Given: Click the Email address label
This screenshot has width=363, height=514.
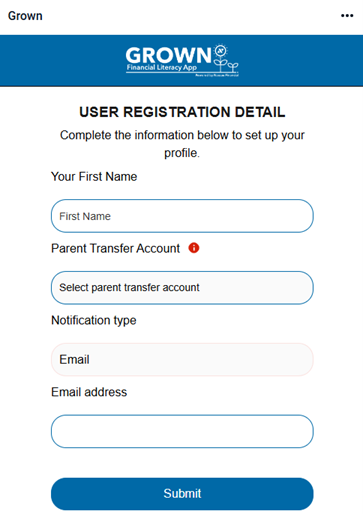Looking at the screenshot, I should point(89,392).
